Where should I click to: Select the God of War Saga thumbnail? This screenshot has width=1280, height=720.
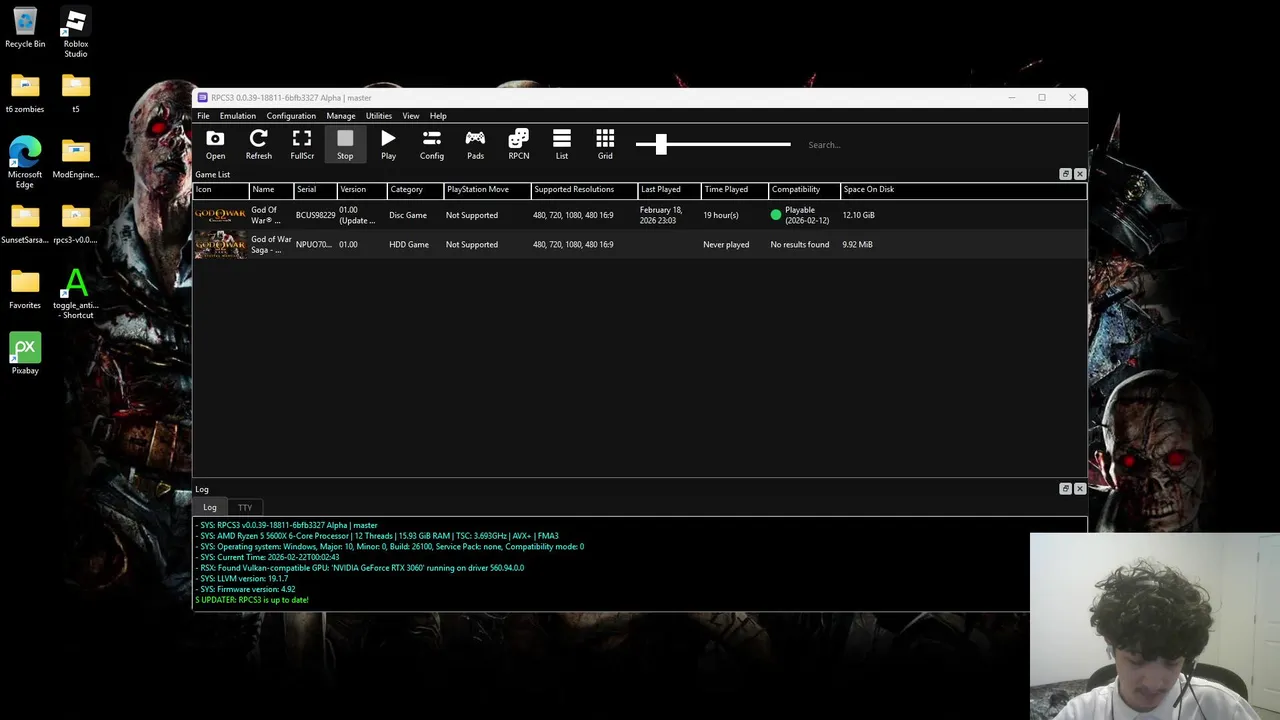220,244
